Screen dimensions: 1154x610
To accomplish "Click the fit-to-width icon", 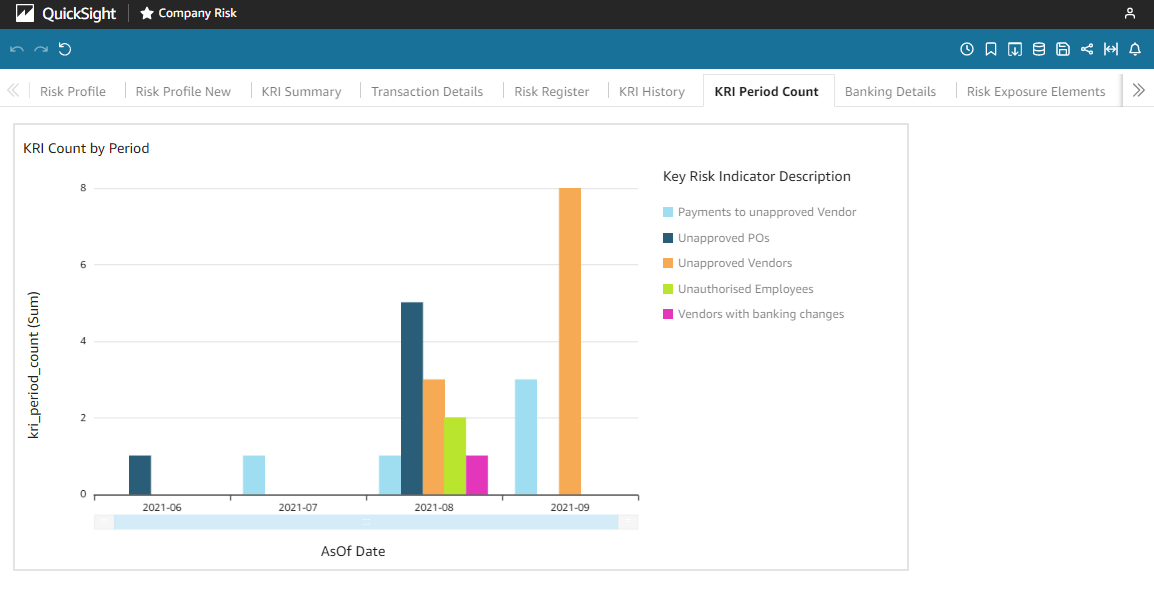I will coord(1111,49).
